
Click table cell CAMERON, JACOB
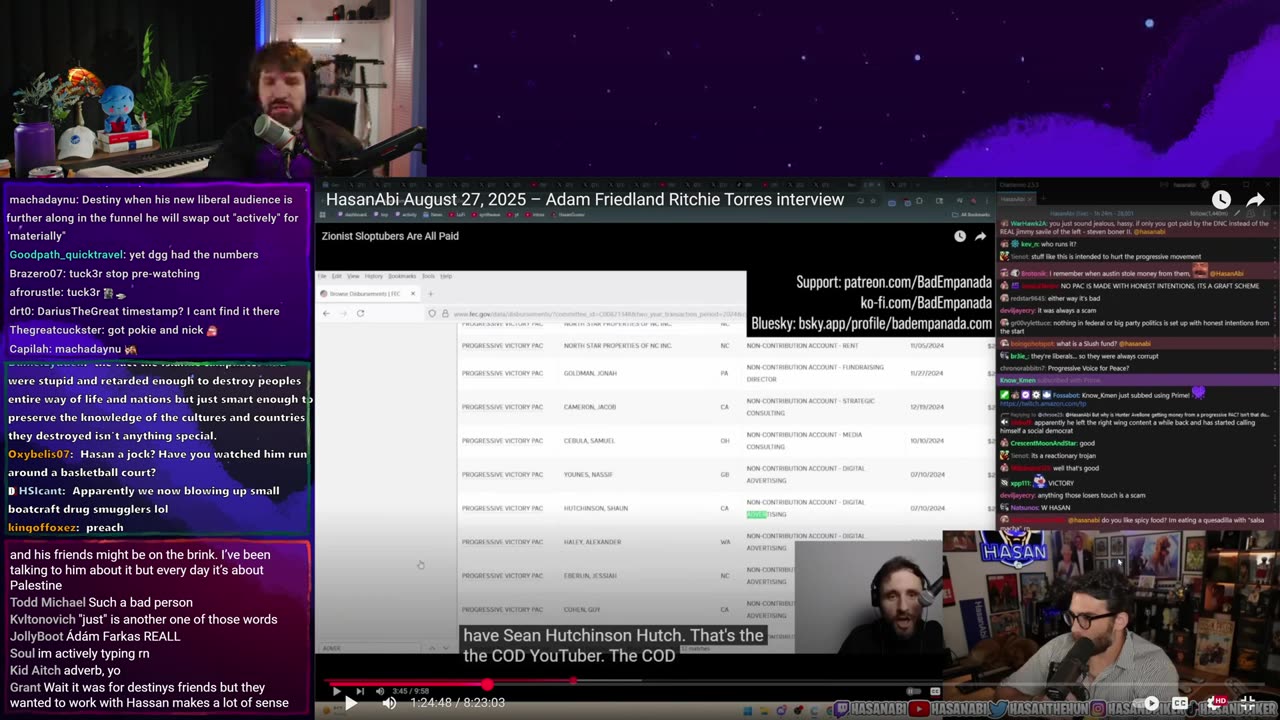point(590,407)
